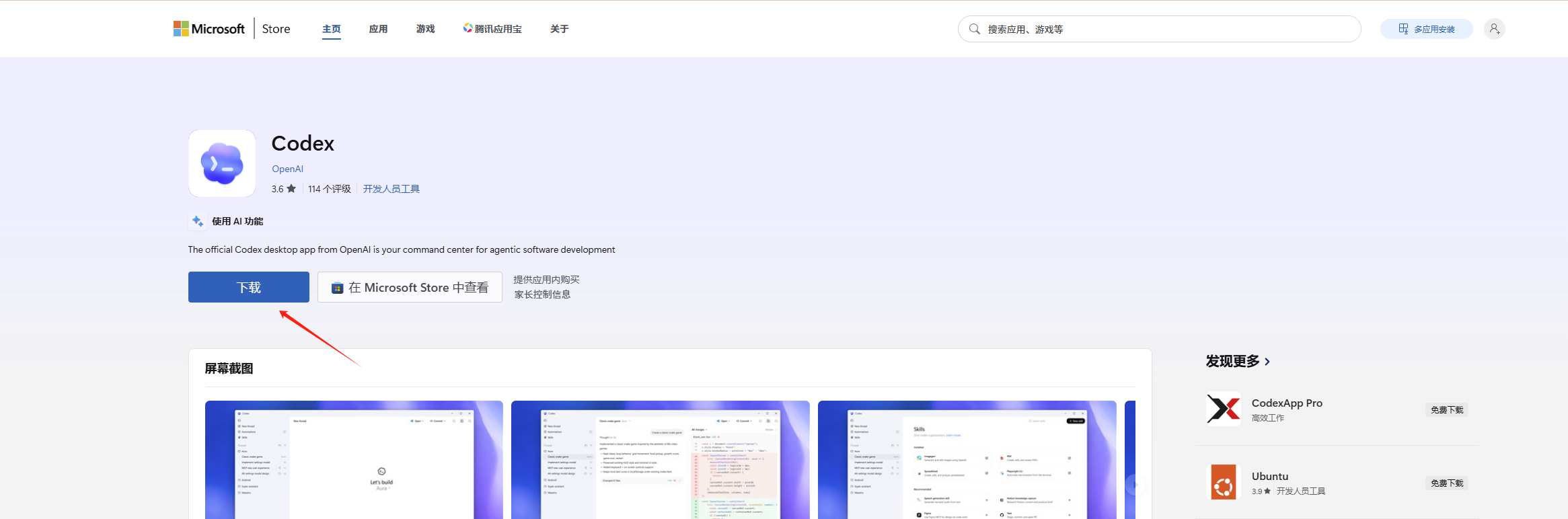Open the Store home link

[276, 29]
